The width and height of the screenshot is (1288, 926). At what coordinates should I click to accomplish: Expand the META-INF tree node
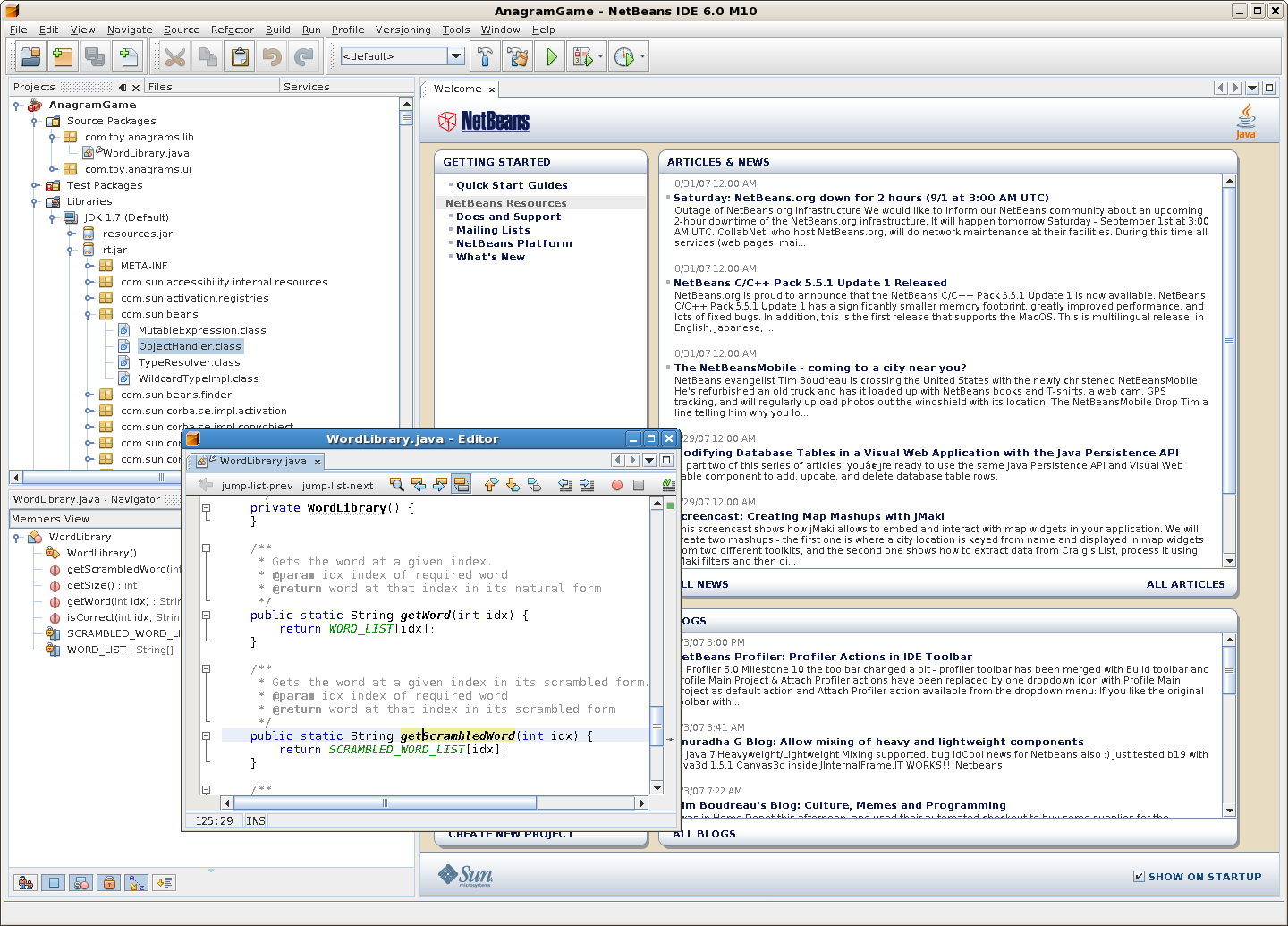click(x=88, y=266)
